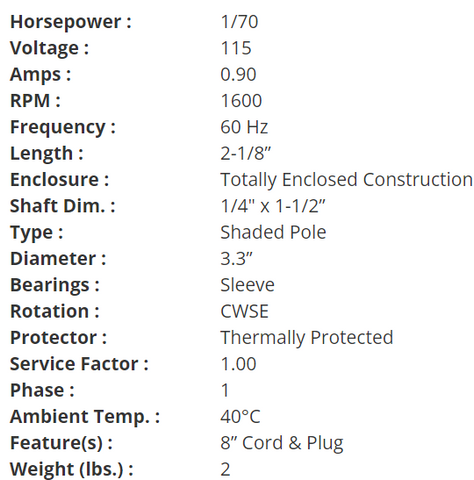The height and width of the screenshot is (480, 474).
Task: Click the Shaft Dim. value
Action: coord(273,206)
